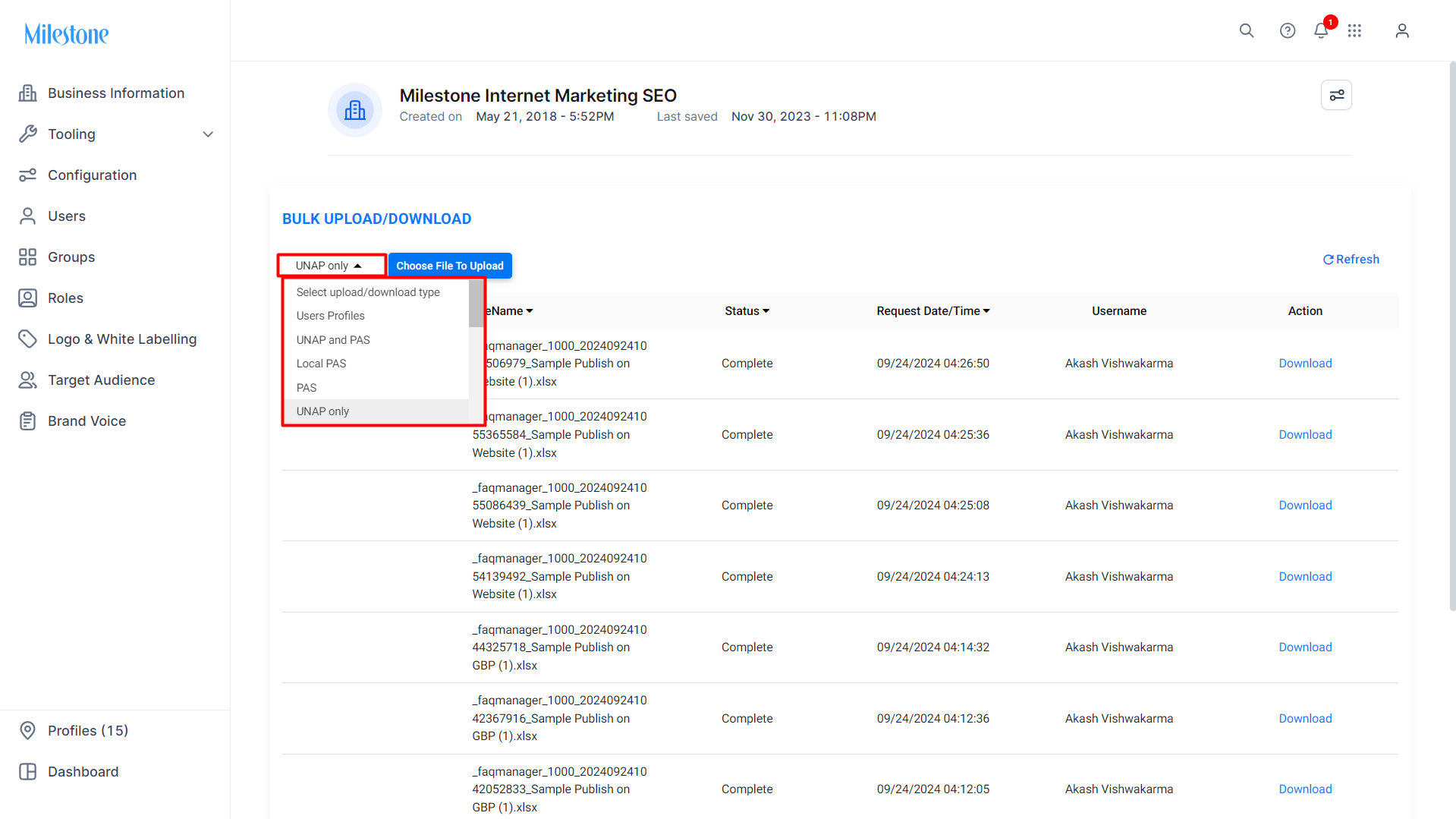Open the notifications bell
Screen dimensions: 1456x819
pyautogui.click(x=1321, y=30)
